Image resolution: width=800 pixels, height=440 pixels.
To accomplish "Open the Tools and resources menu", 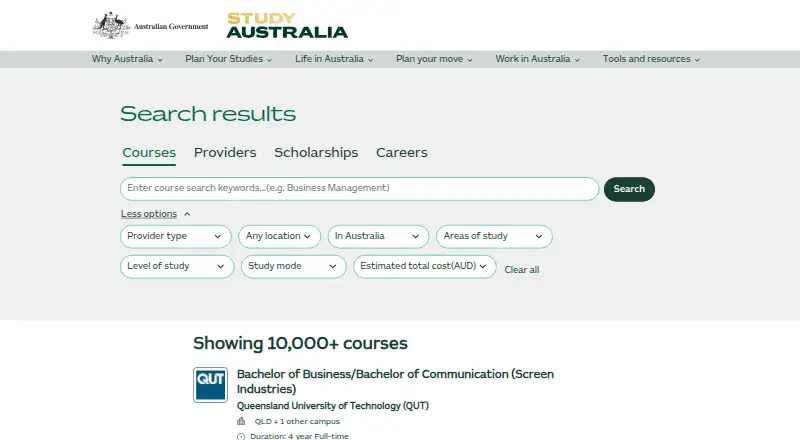I will tap(651, 59).
